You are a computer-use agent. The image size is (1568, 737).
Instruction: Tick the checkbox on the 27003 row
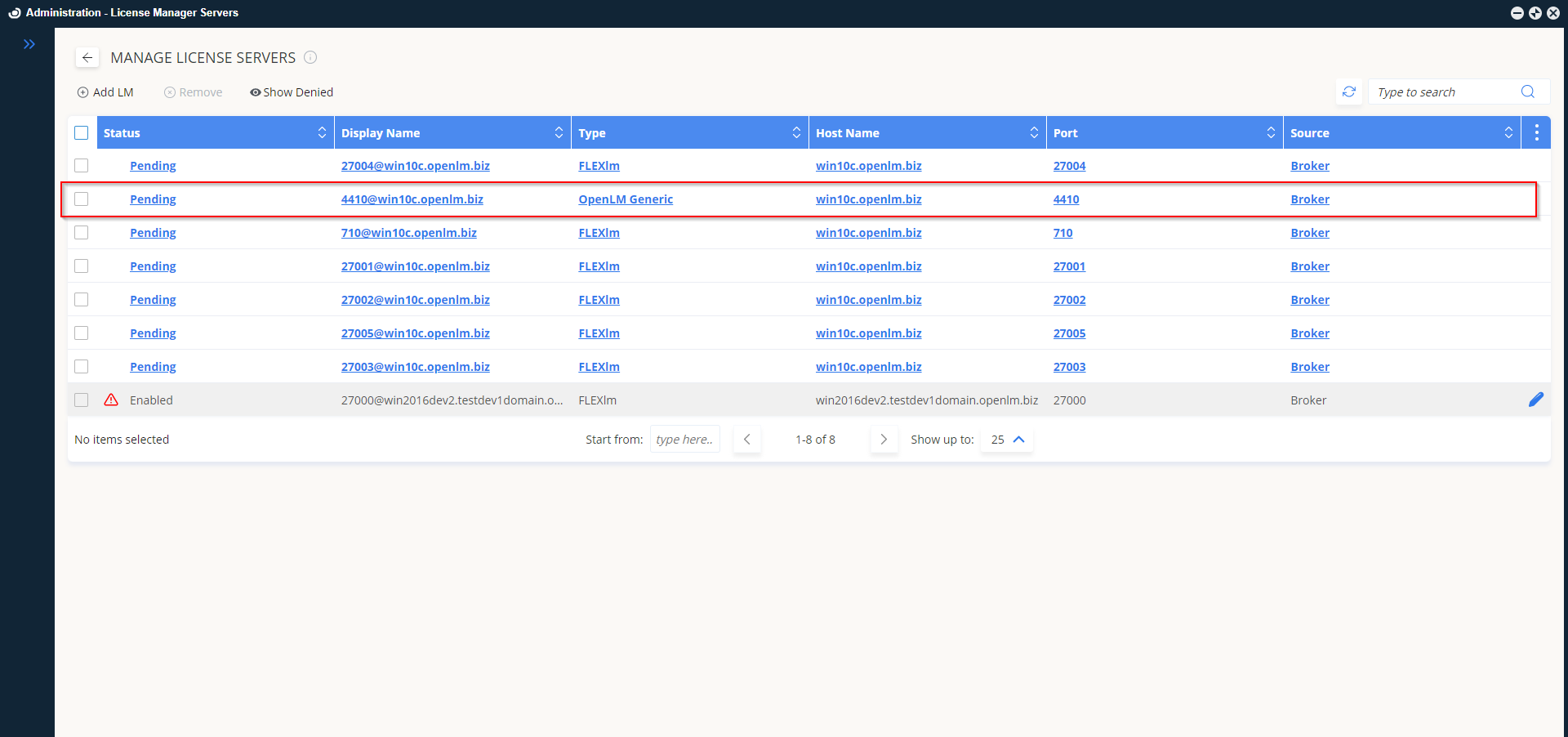[81, 366]
